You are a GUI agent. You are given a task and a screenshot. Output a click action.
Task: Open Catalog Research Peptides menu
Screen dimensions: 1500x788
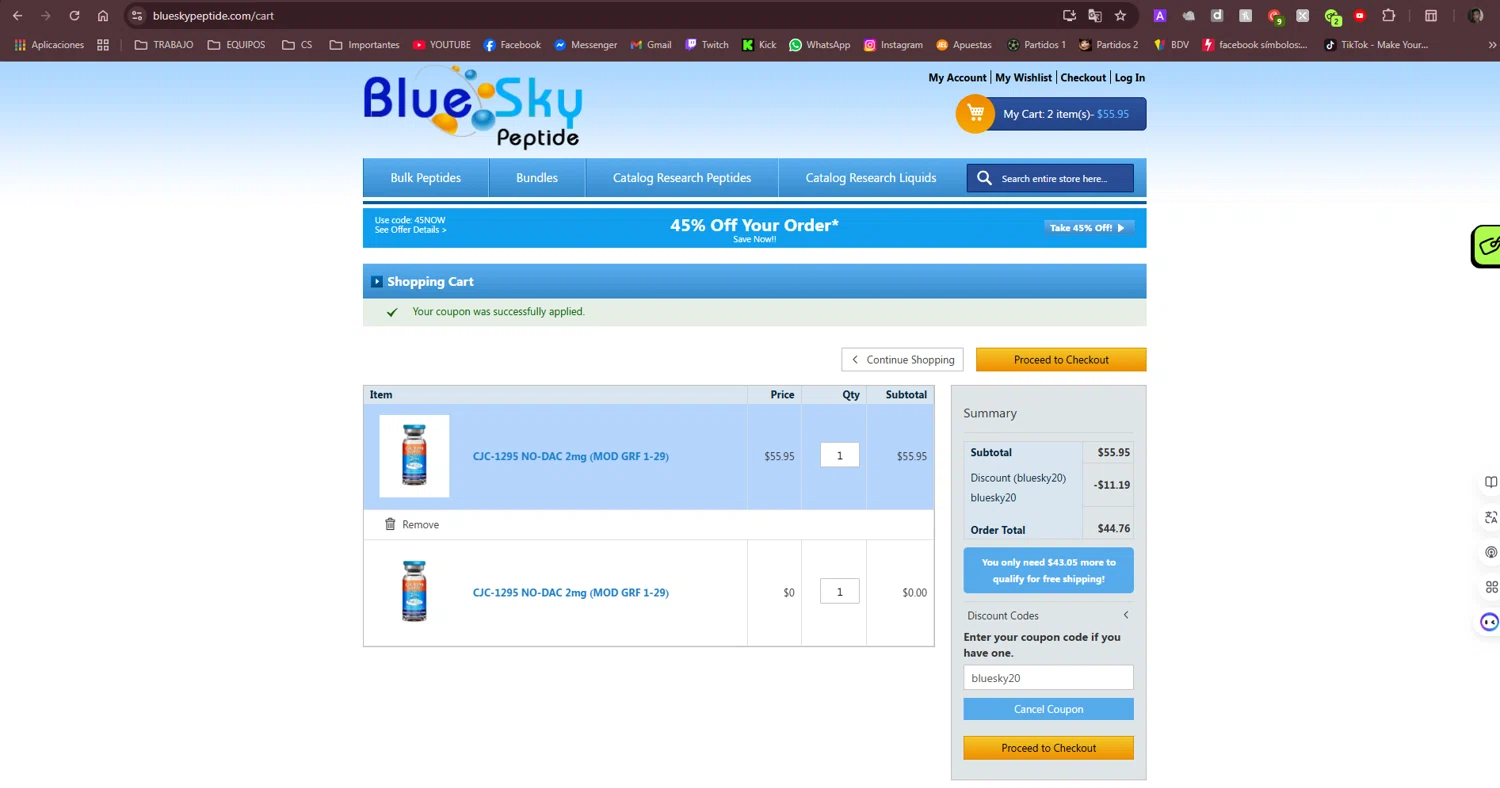click(x=682, y=178)
